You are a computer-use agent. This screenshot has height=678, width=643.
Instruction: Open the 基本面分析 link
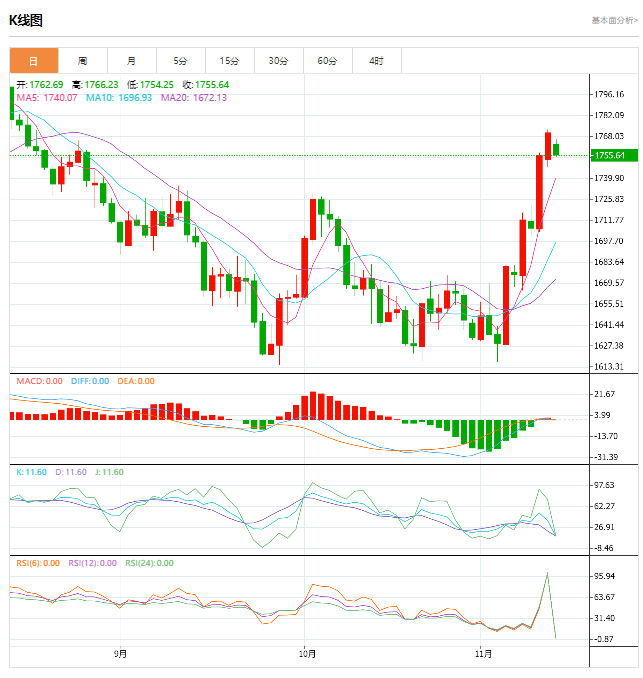click(614, 20)
